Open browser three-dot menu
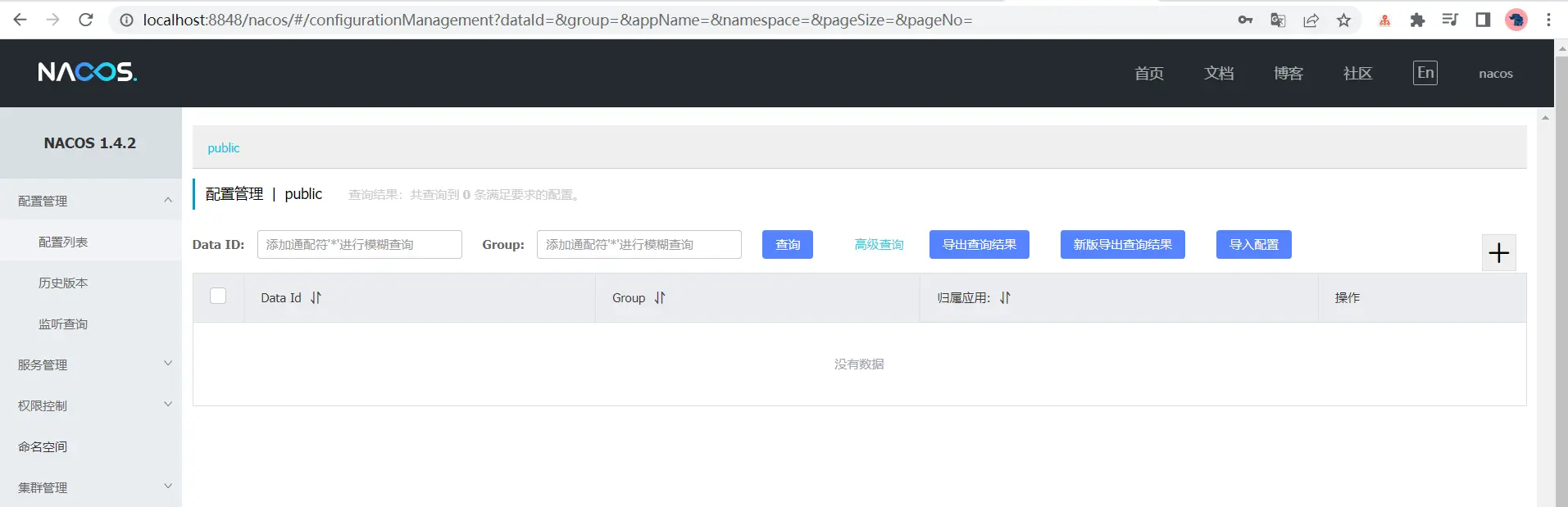Screen dimensions: 1568x507 point(1548,20)
